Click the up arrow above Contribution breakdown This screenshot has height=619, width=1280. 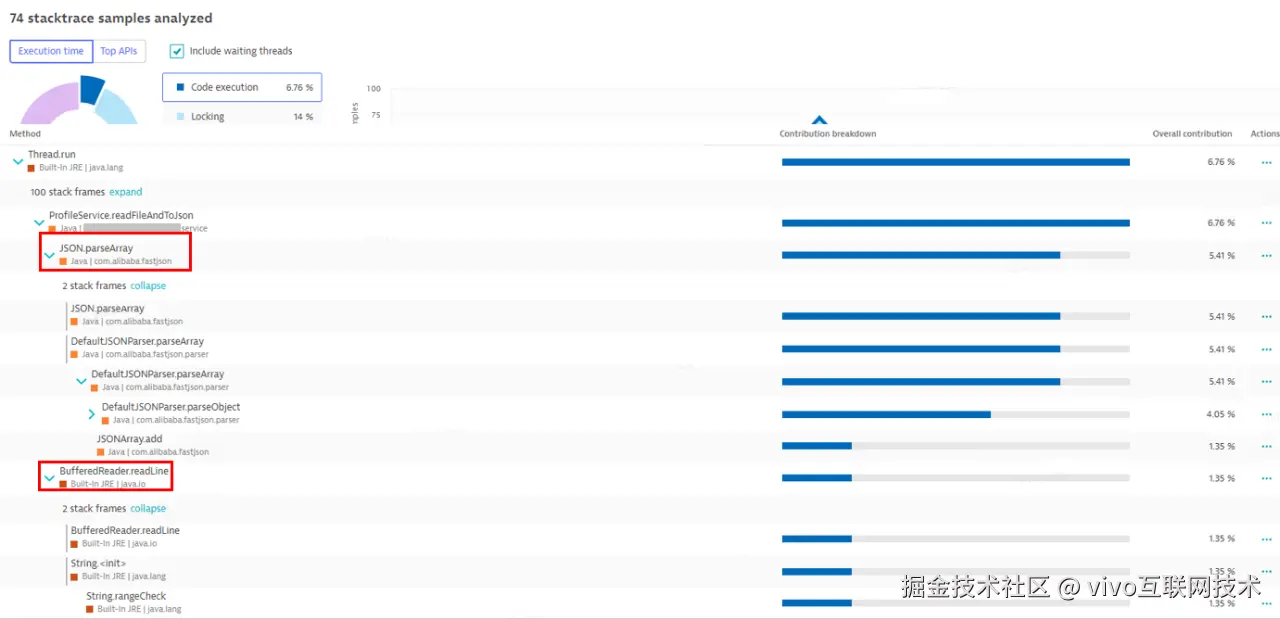[820, 120]
